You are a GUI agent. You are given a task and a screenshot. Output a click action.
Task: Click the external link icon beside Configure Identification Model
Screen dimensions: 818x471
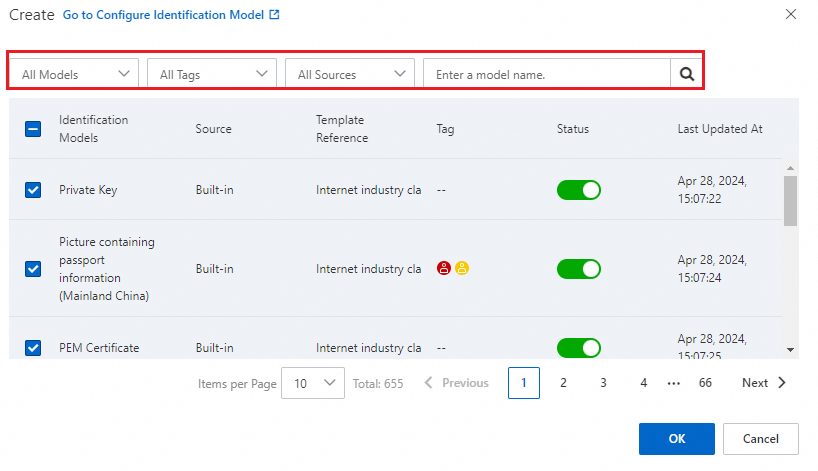(x=275, y=16)
